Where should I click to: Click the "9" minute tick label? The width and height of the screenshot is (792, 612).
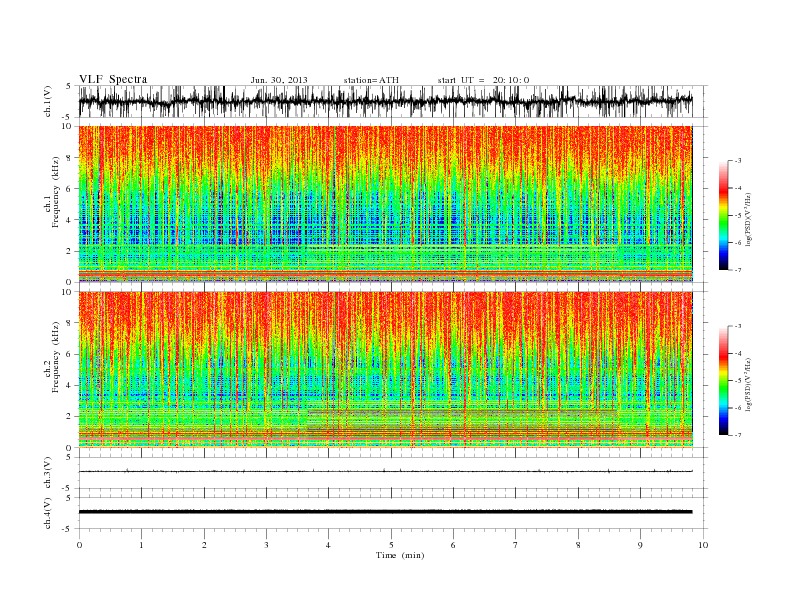point(640,545)
